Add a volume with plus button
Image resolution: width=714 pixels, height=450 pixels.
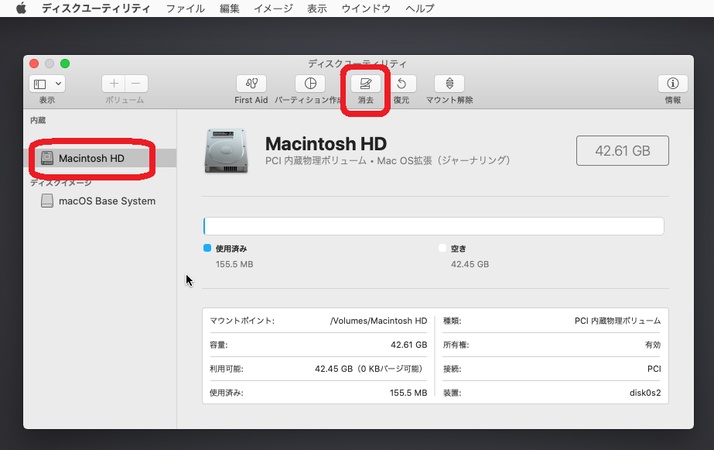[113, 84]
